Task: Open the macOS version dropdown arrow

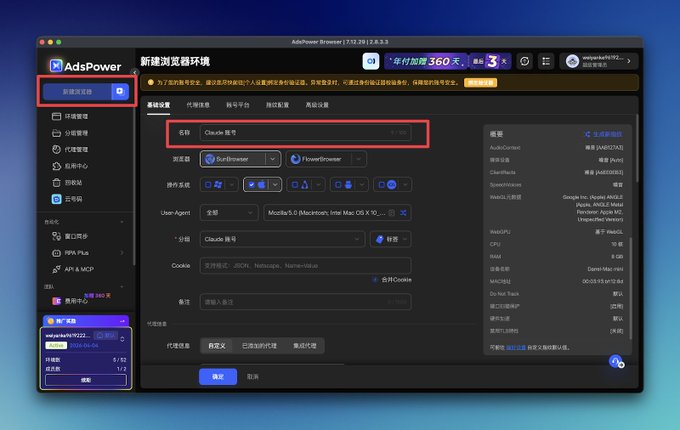Action: [275, 185]
